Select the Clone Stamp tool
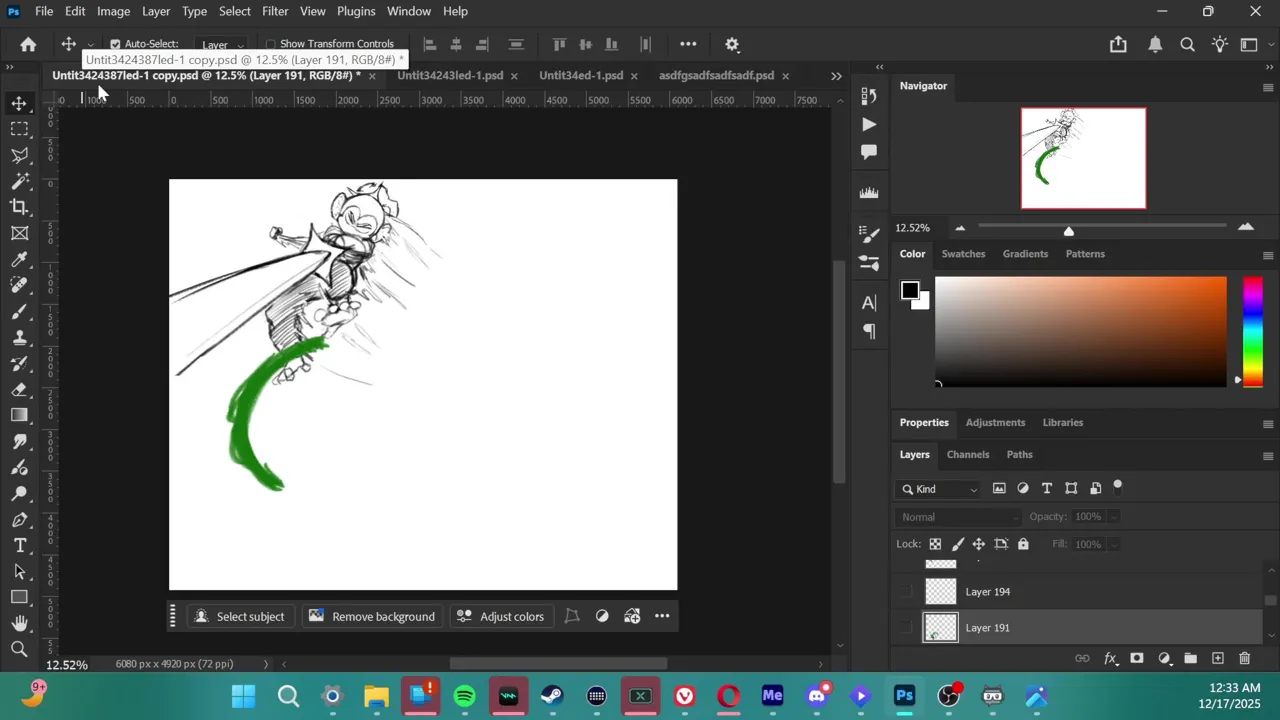Screen dimensions: 1280x720 tap(19, 337)
